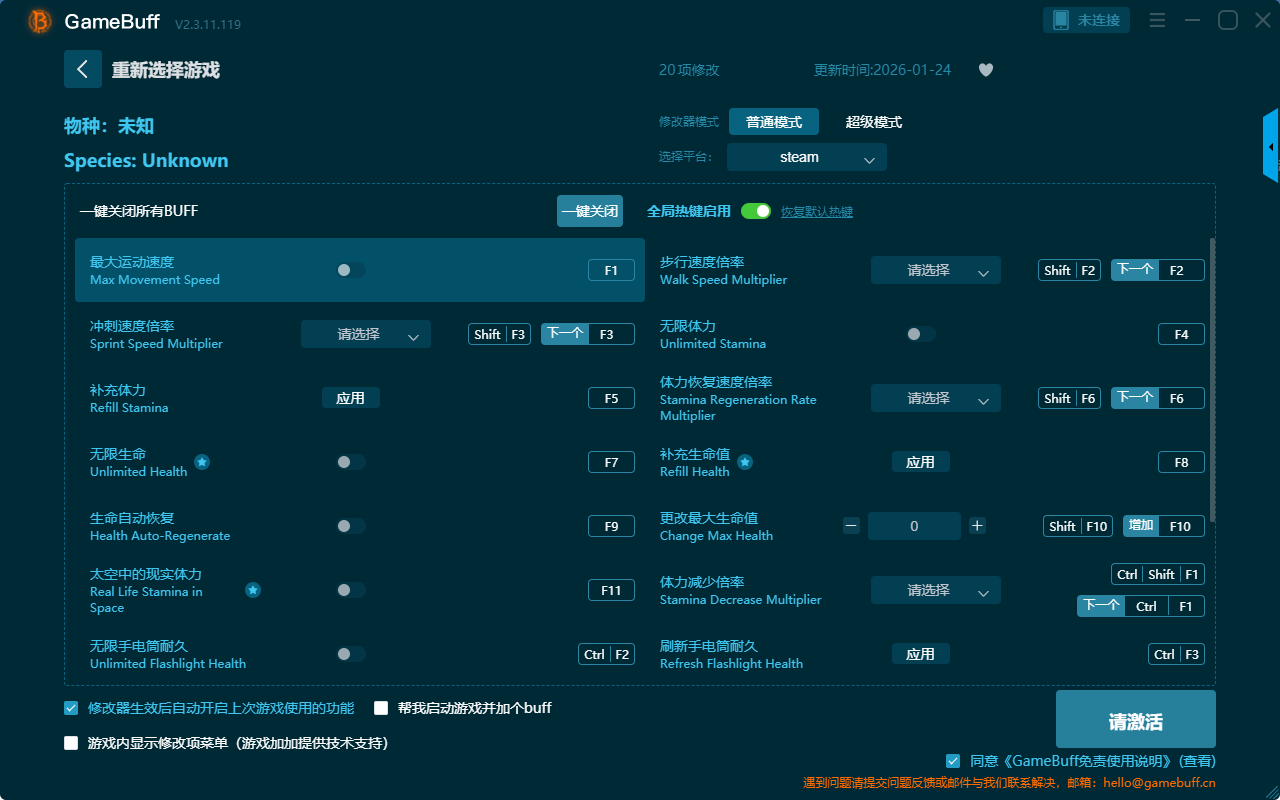Expand Sprint Speed Multiplier dropdown
Viewport: 1280px width, 800px height.
(365, 334)
